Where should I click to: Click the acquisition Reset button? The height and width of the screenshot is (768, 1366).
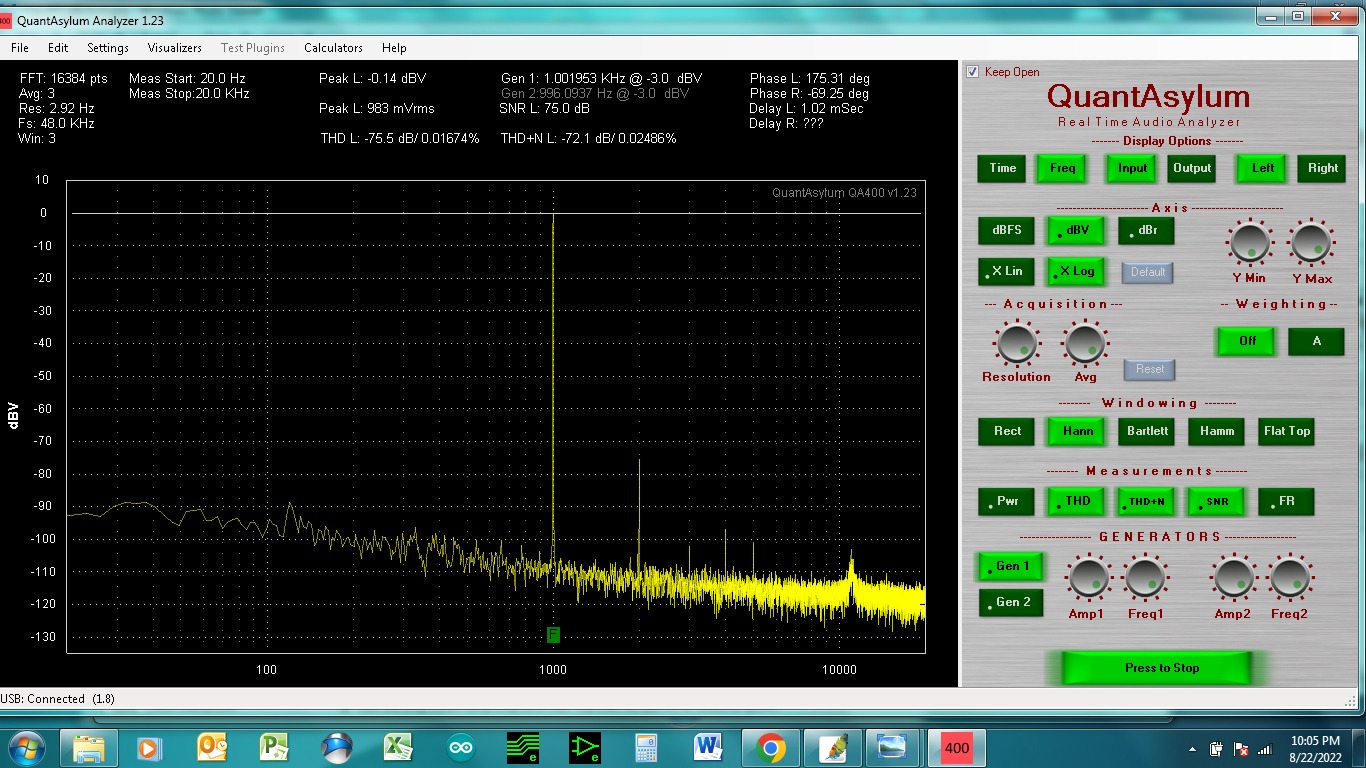tap(1150, 369)
